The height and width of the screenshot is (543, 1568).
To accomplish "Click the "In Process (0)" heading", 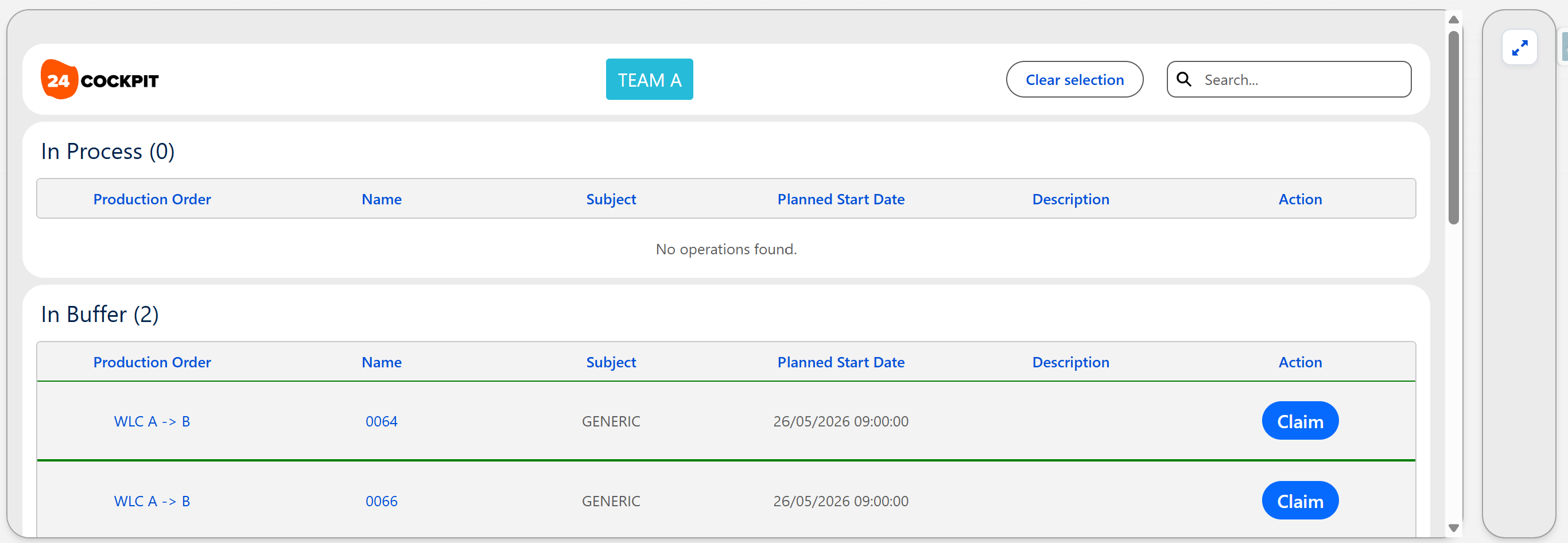I will 108,151.
